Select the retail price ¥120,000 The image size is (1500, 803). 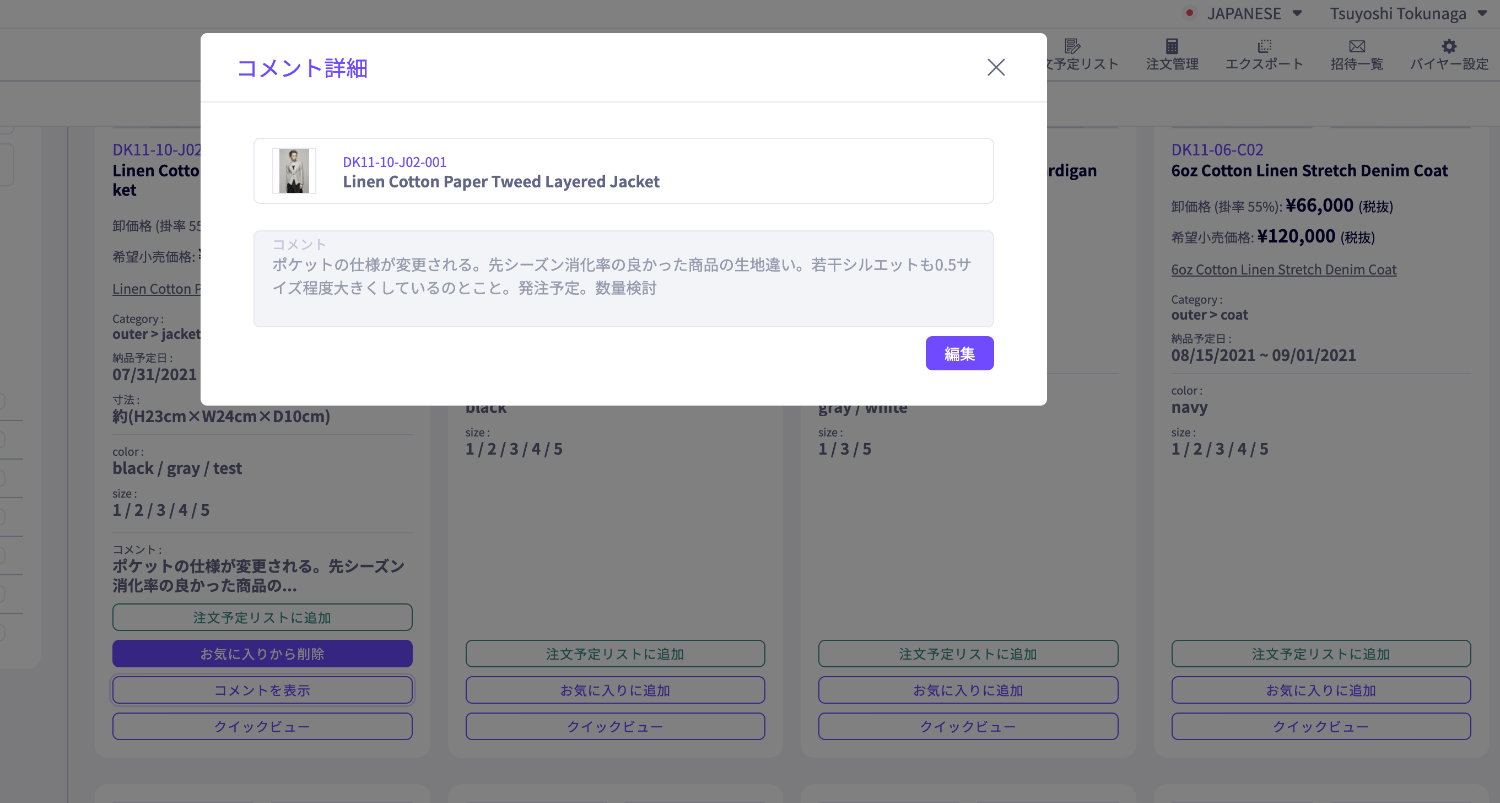[x=1296, y=236]
